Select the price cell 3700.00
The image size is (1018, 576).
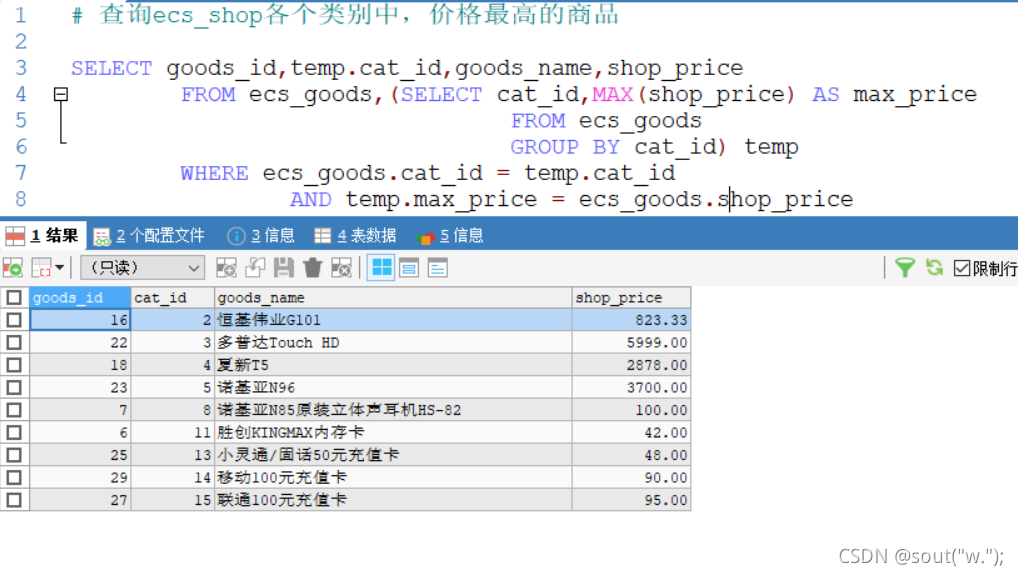point(631,388)
